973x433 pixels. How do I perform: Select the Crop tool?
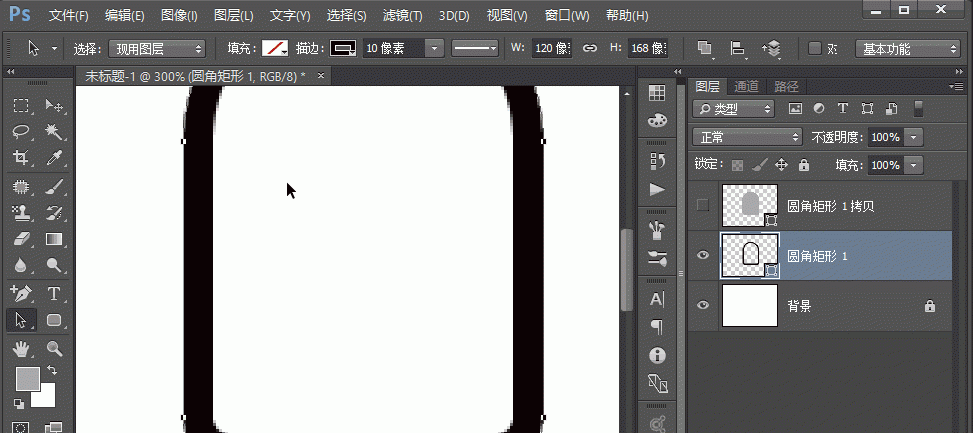21,158
